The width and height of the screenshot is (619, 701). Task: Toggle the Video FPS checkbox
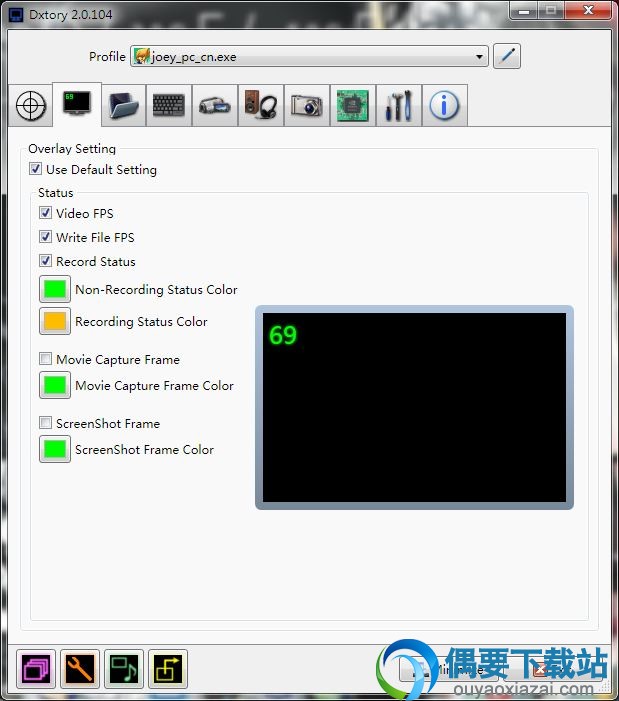coord(45,213)
